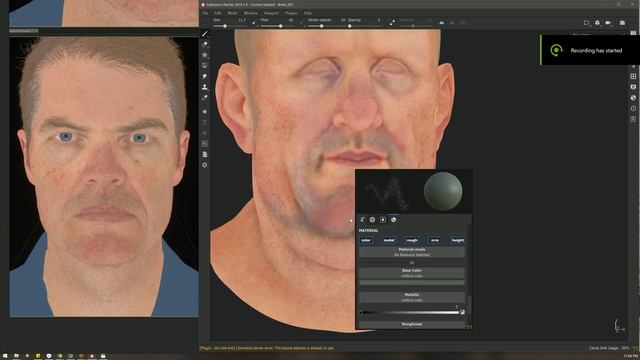Open the Viewport menu

[271, 13]
